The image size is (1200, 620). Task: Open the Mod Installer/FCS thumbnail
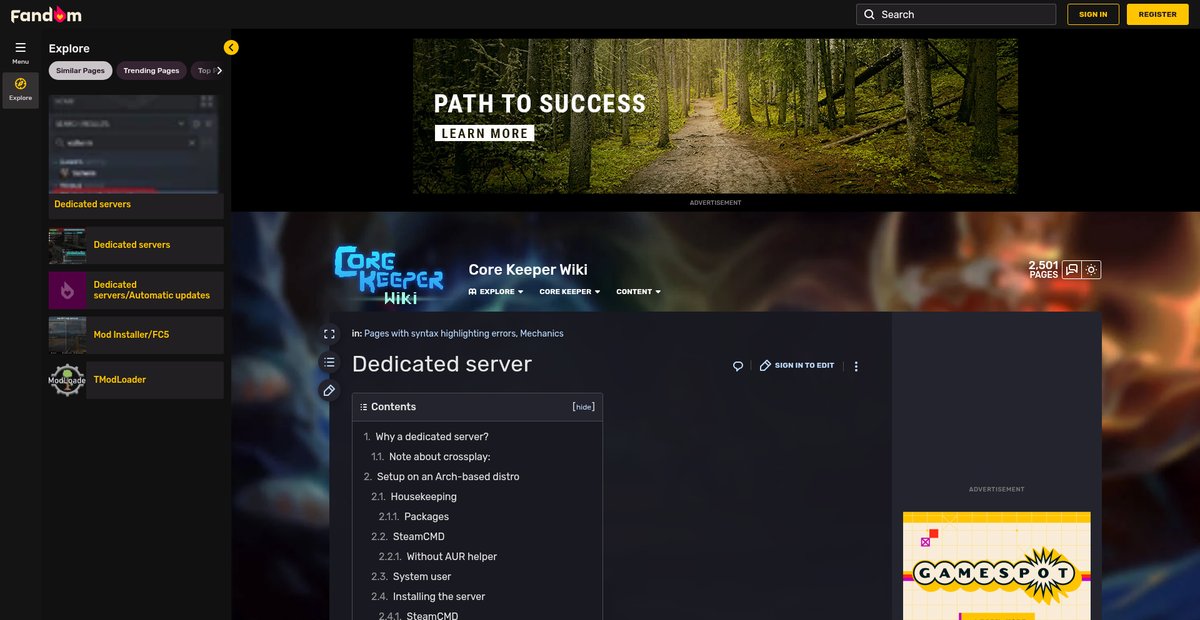pyautogui.click(x=67, y=335)
